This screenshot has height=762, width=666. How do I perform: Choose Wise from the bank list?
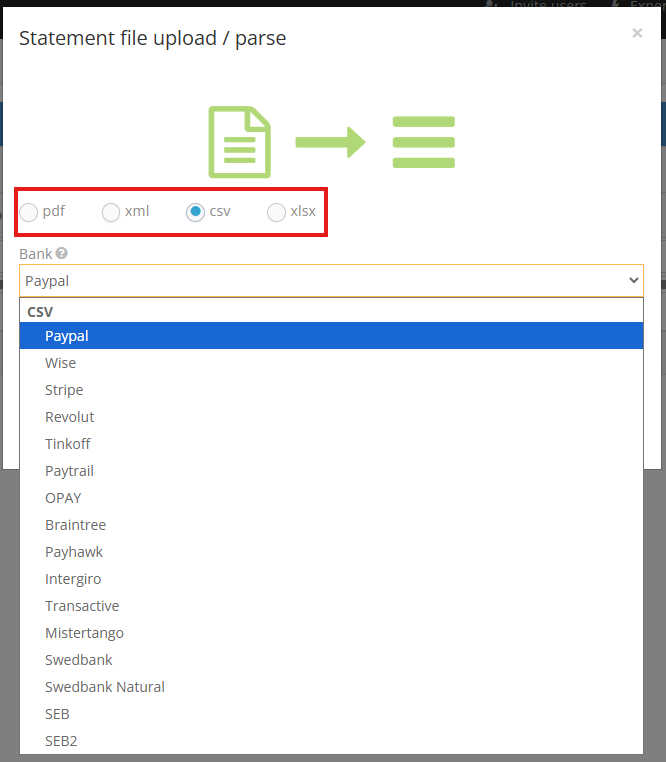tap(332, 363)
